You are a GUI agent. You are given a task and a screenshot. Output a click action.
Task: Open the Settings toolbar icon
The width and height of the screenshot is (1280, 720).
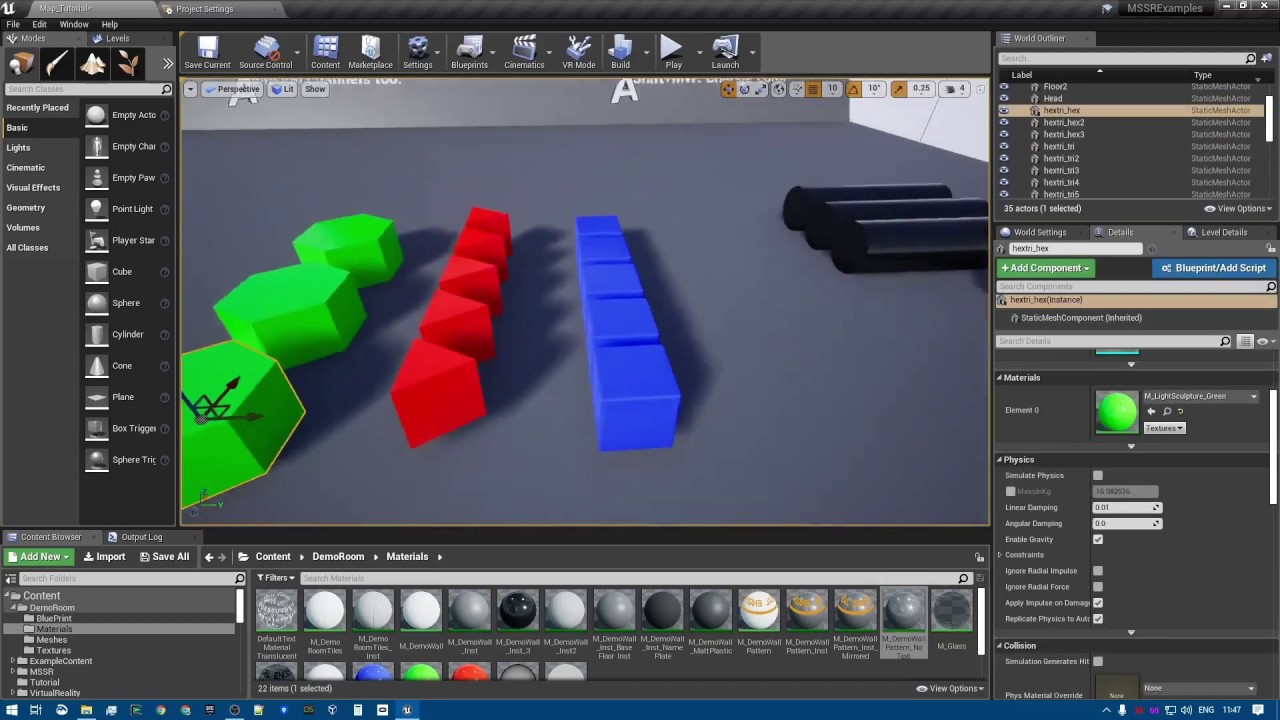[x=418, y=52]
